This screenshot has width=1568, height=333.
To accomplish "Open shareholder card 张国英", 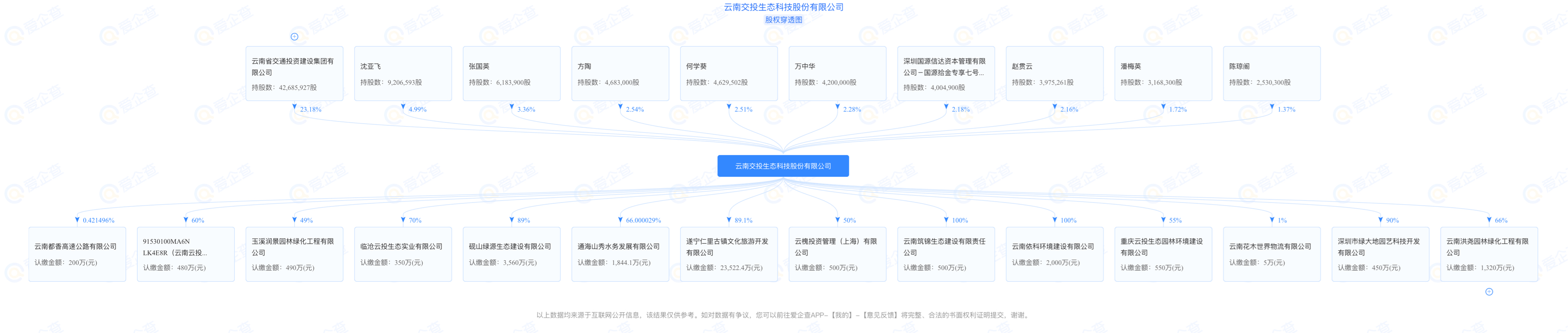I will 512,74.
